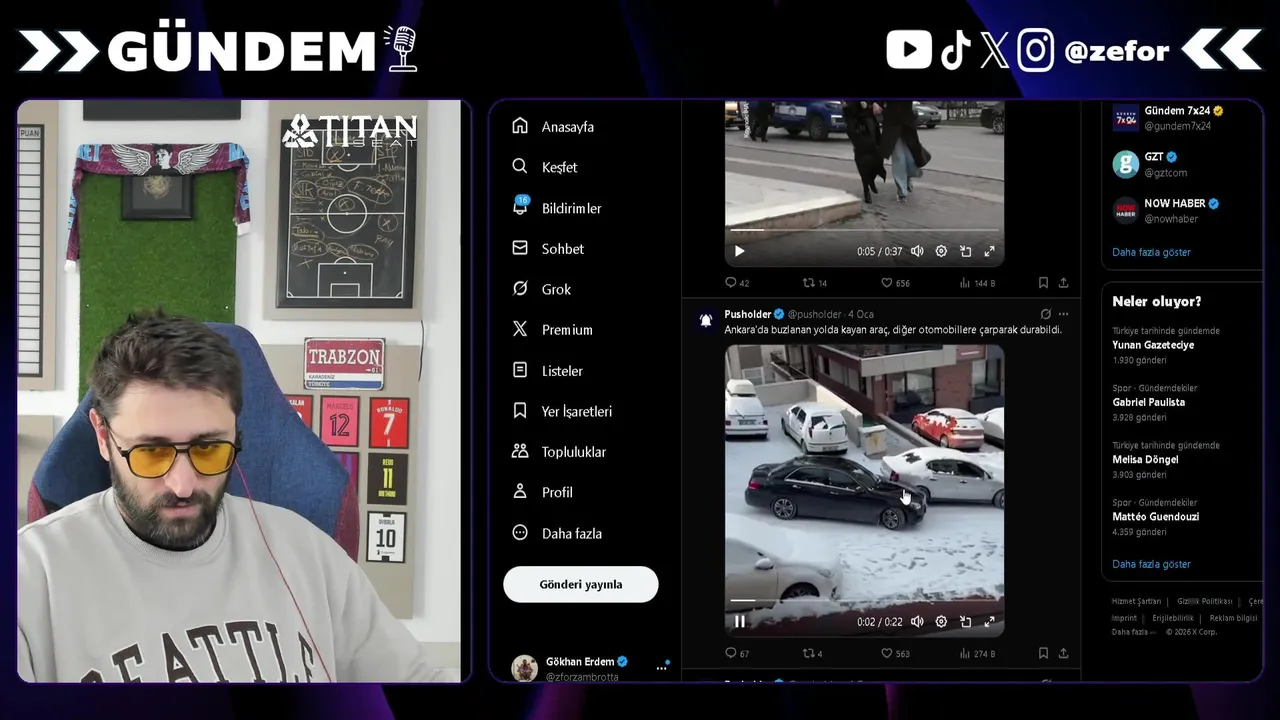Bookmark the Pusholder post
Screen dimensions: 1280x720
pyautogui.click(x=1043, y=653)
